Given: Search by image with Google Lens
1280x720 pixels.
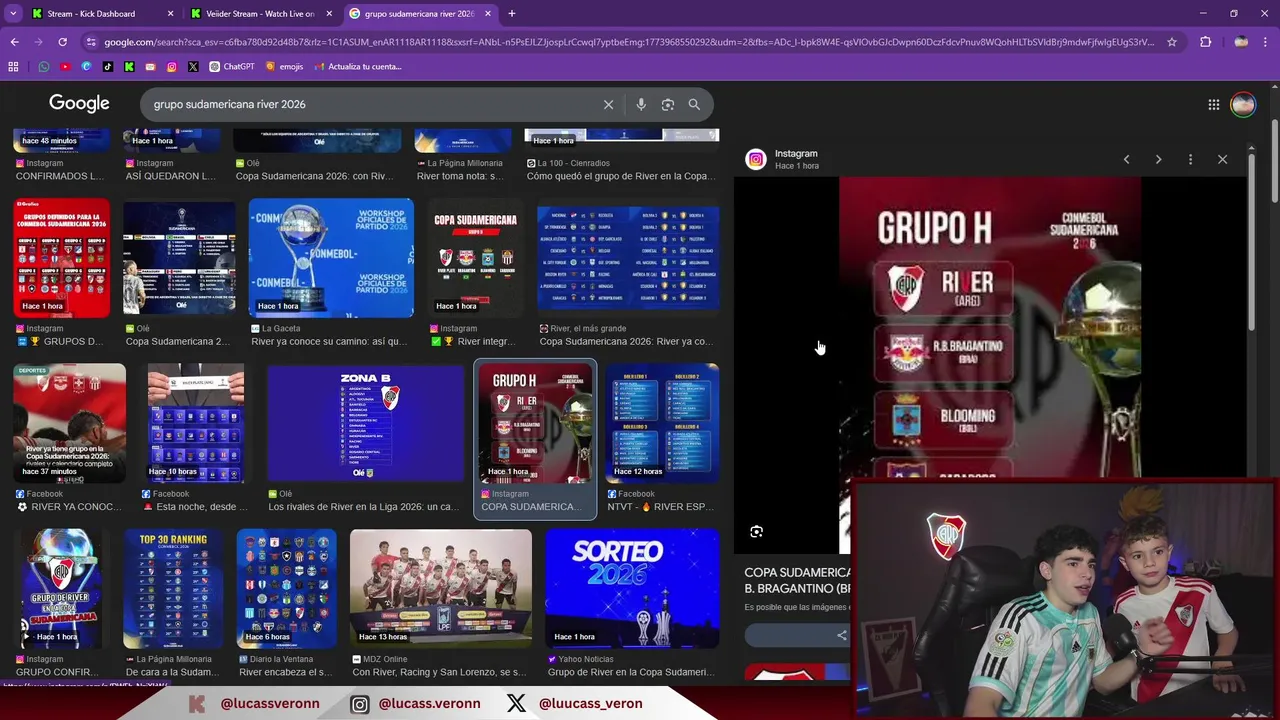Looking at the screenshot, I should click(668, 104).
